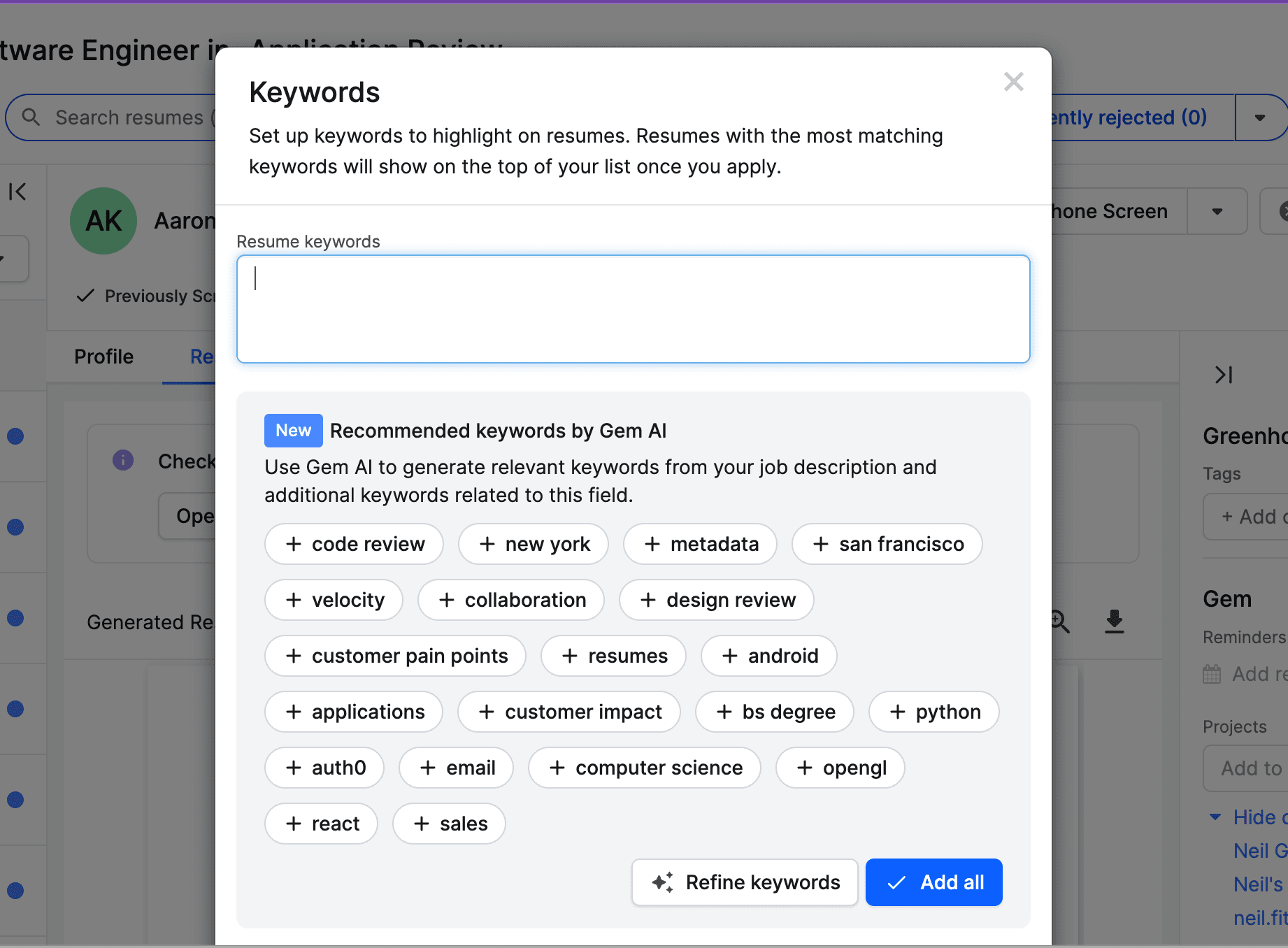
Task: Click the search magnifier in Search resumes bar
Action: tap(31, 117)
